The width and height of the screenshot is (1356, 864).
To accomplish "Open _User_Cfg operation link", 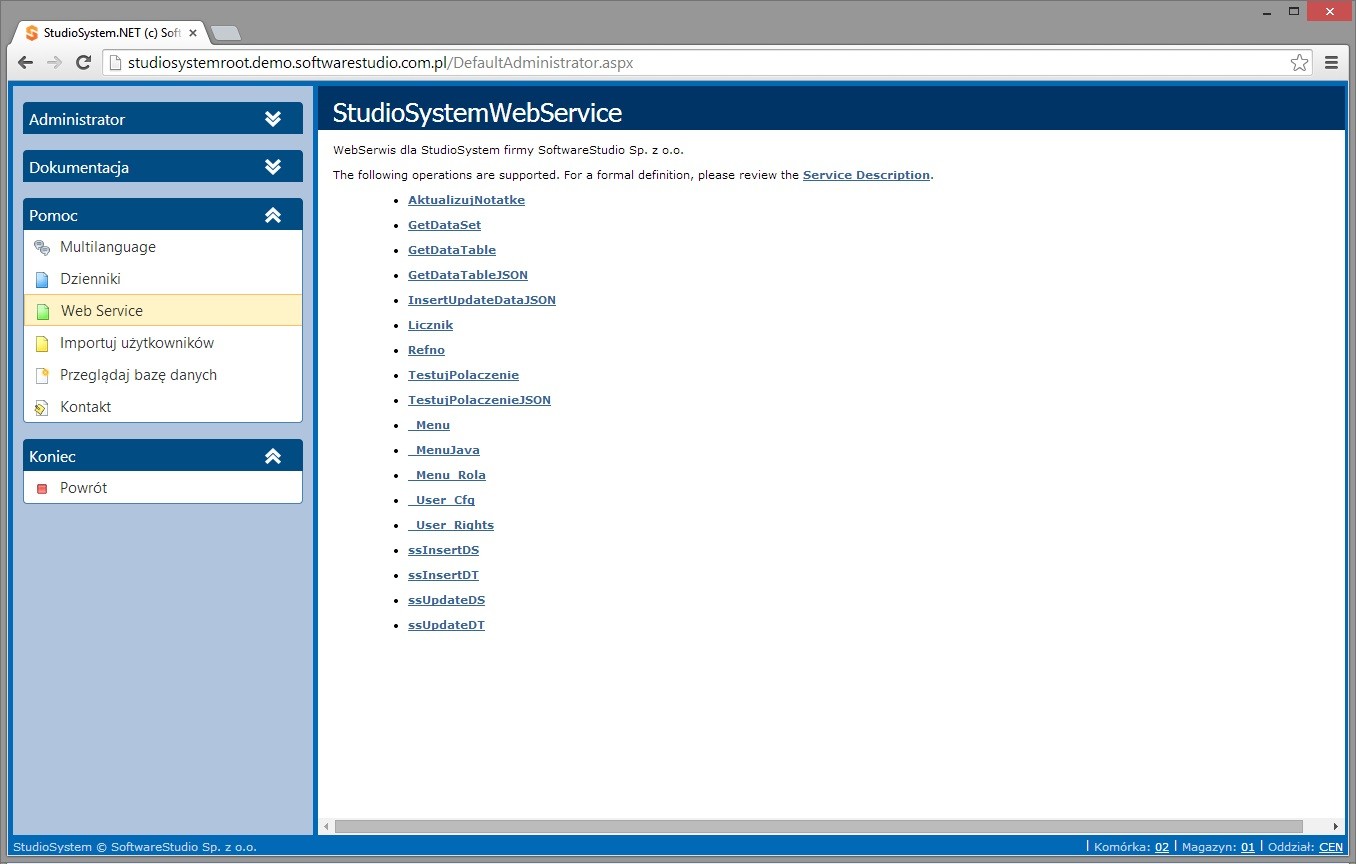I will point(441,500).
